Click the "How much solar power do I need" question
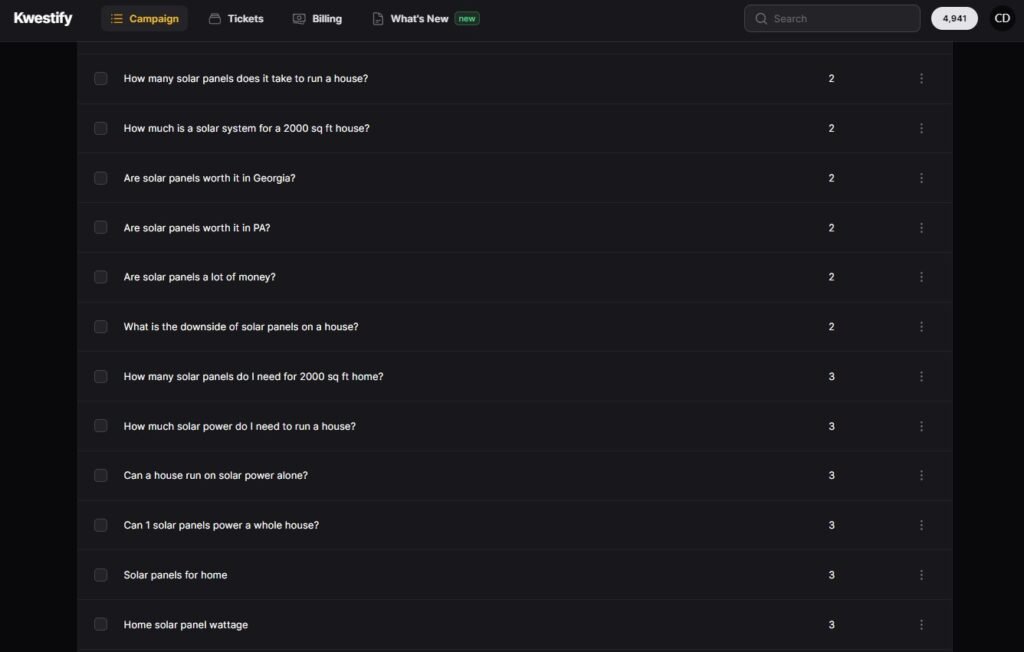The width and height of the screenshot is (1024, 652). (x=239, y=426)
